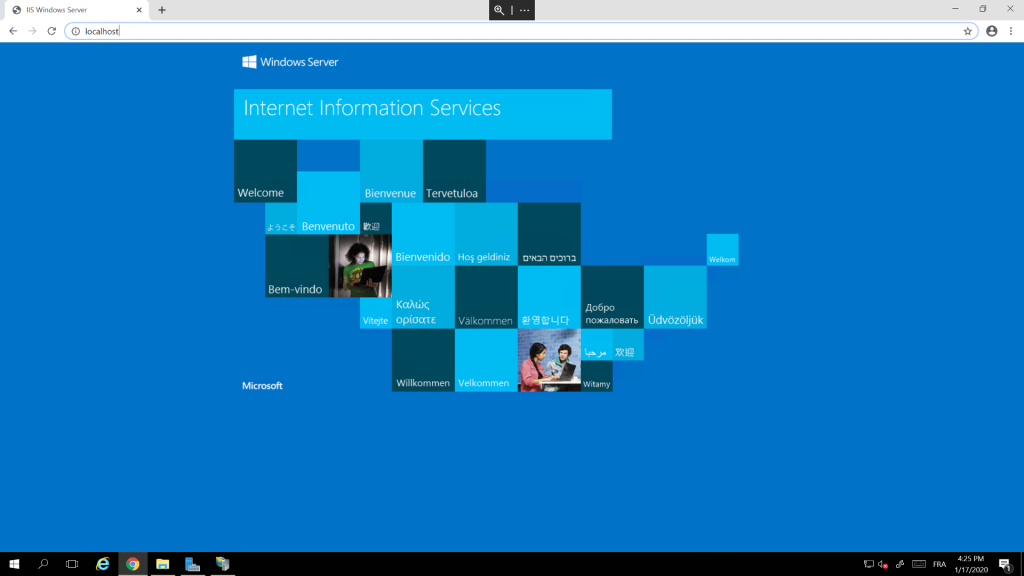Click the Witamy tile
This screenshot has height=576, width=1024.
[x=596, y=376]
